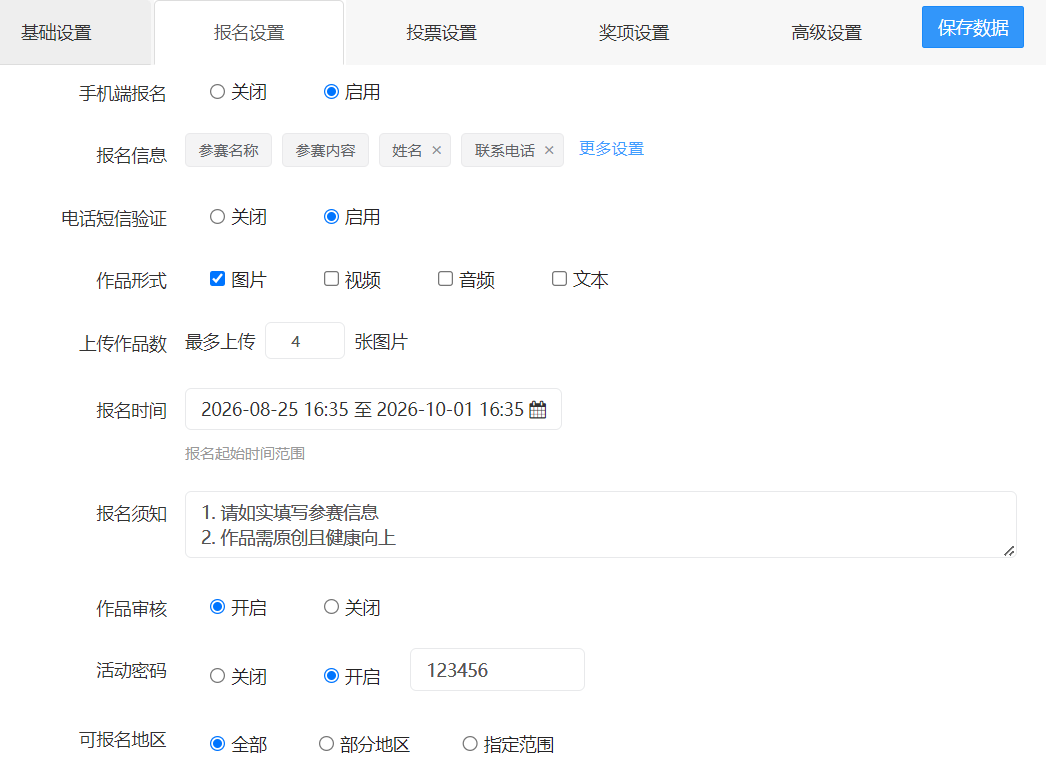Select 启用 for 手机端报名
The image size is (1046, 768).
pyautogui.click(x=332, y=91)
